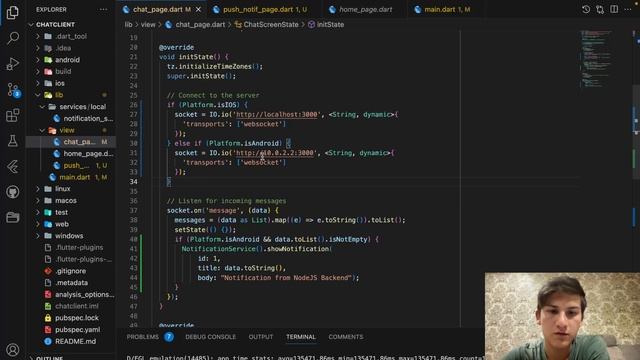
Task: Open main.dart in explorer tree
Action: pyautogui.click(x=70, y=177)
